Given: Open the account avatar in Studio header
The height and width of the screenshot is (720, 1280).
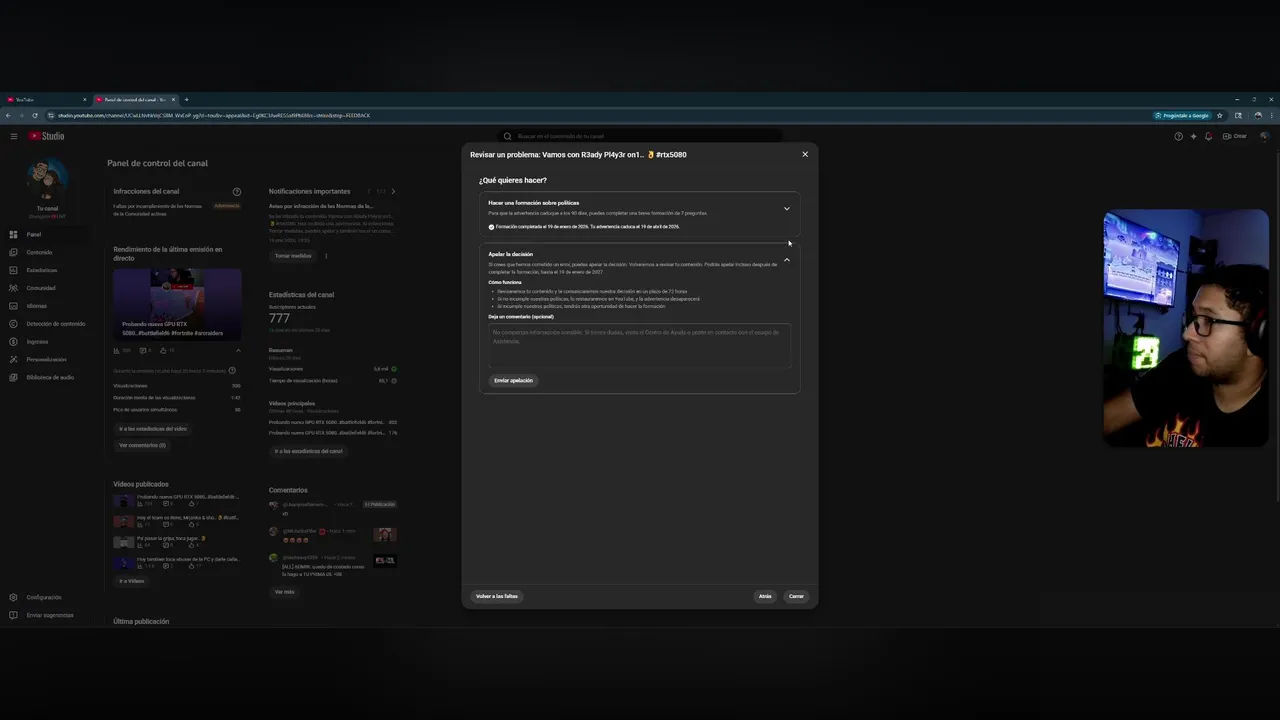Looking at the screenshot, I should pyautogui.click(x=1265, y=136).
